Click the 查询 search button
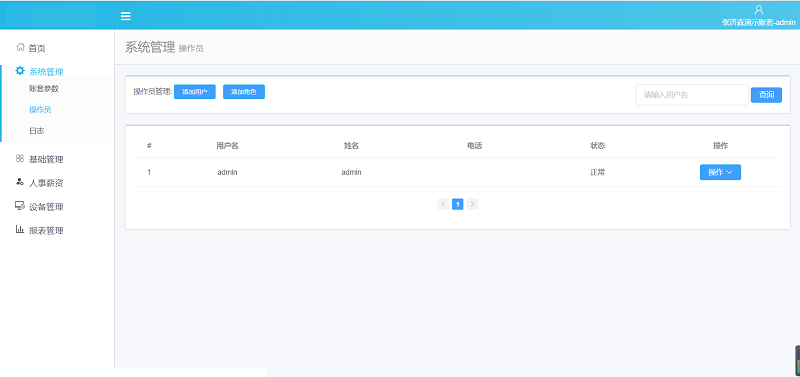Screen dimensions: 800x377 pos(766,95)
